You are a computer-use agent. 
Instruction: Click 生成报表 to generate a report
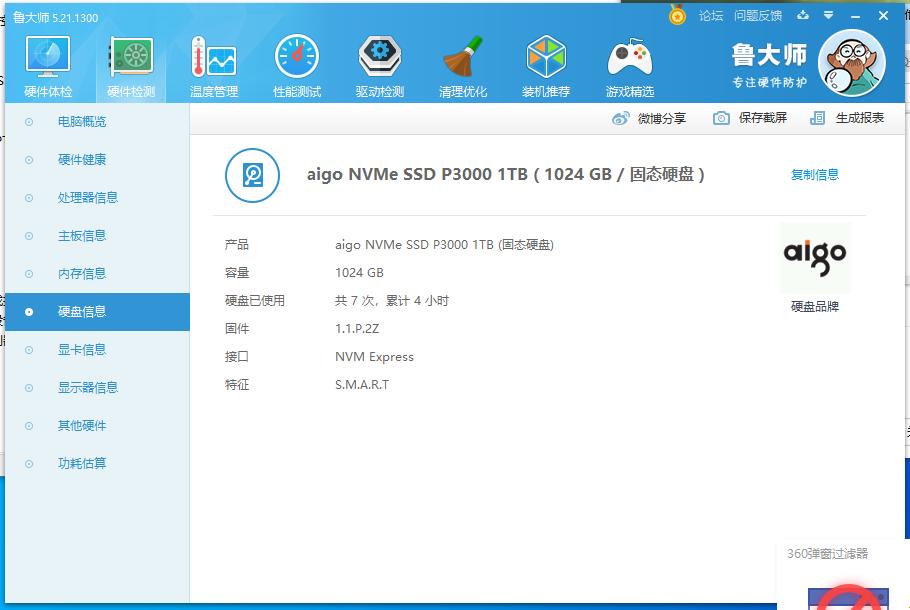(x=847, y=118)
